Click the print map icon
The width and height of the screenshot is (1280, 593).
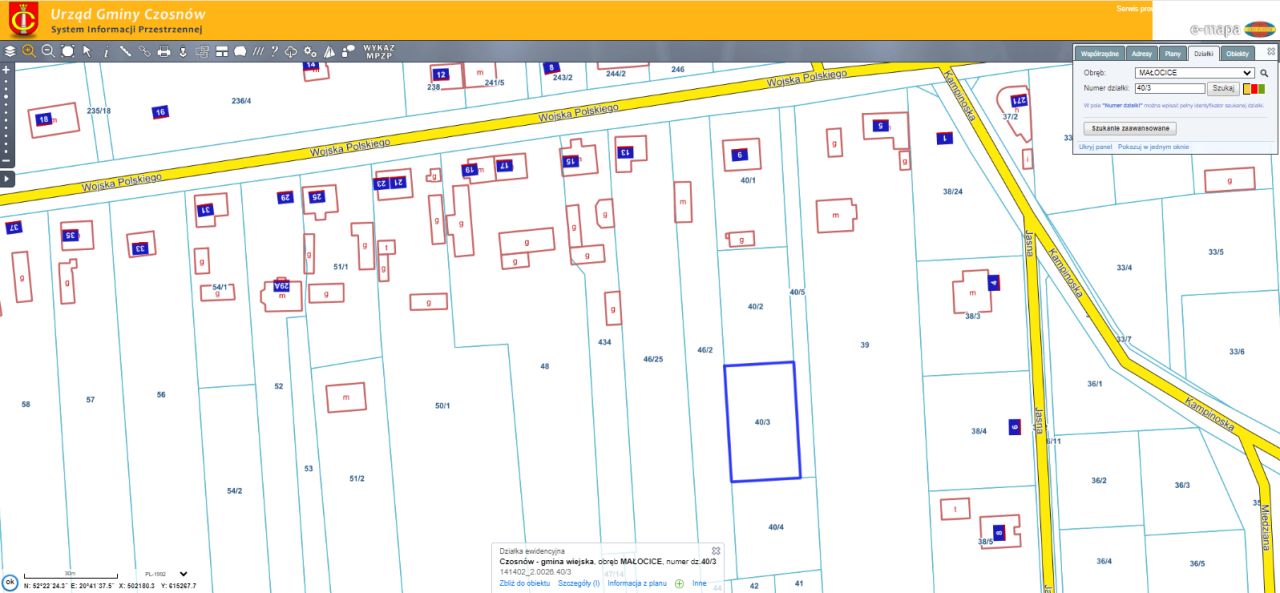coord(164,51)
